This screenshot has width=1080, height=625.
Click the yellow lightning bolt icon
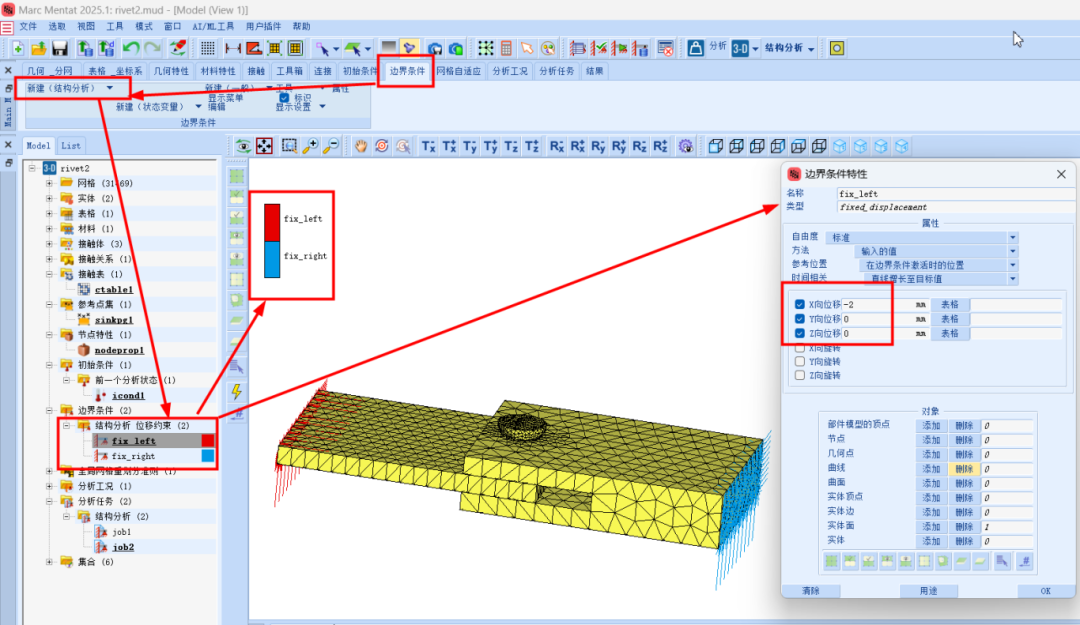click(237, 391)
